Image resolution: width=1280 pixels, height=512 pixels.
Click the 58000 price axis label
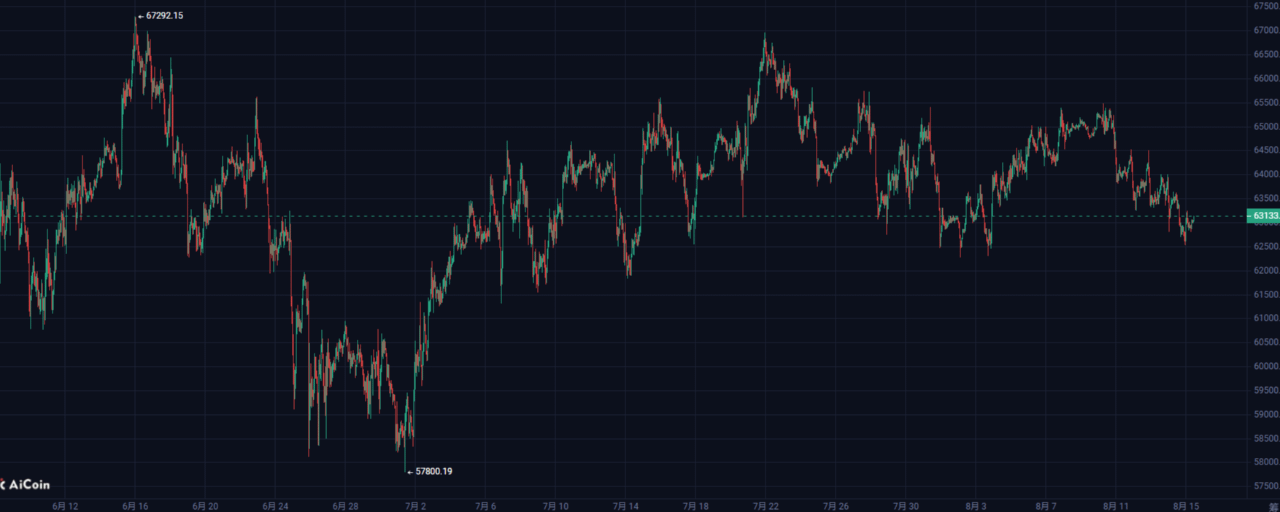pos(1266,462)
